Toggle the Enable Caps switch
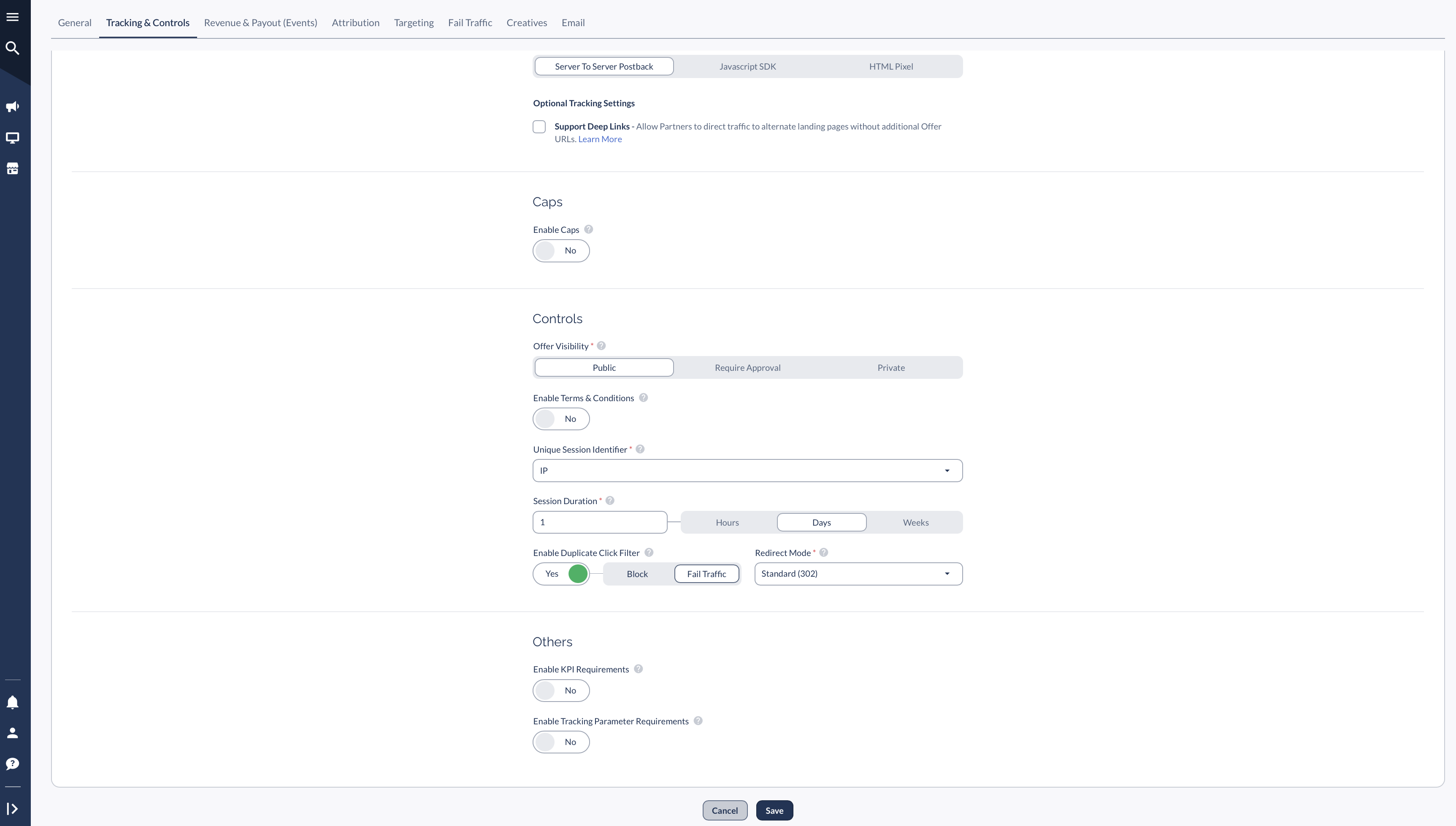 tap(561, 251)
